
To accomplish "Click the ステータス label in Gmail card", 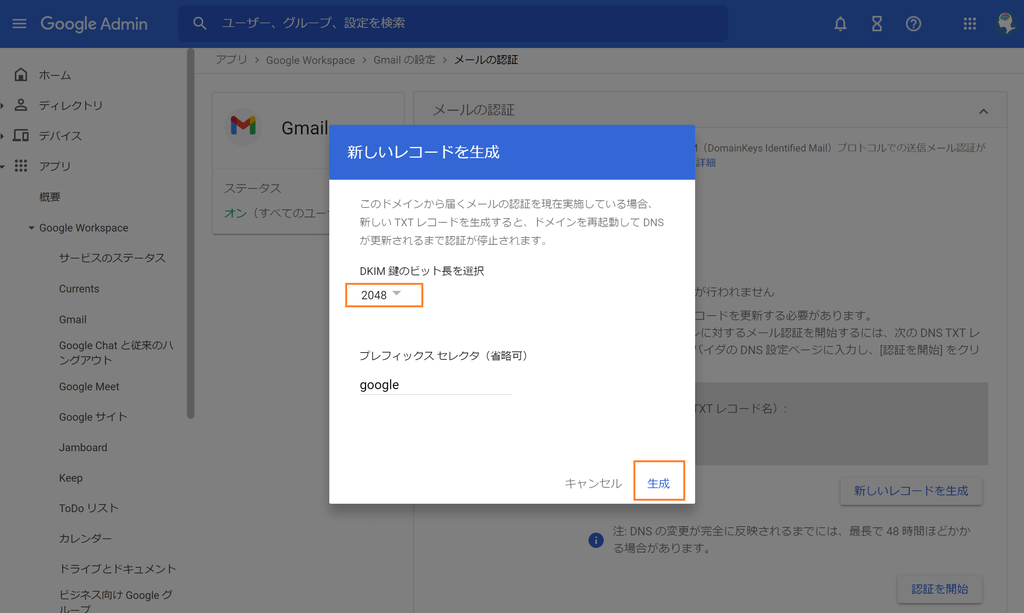I will coord(253,188).
